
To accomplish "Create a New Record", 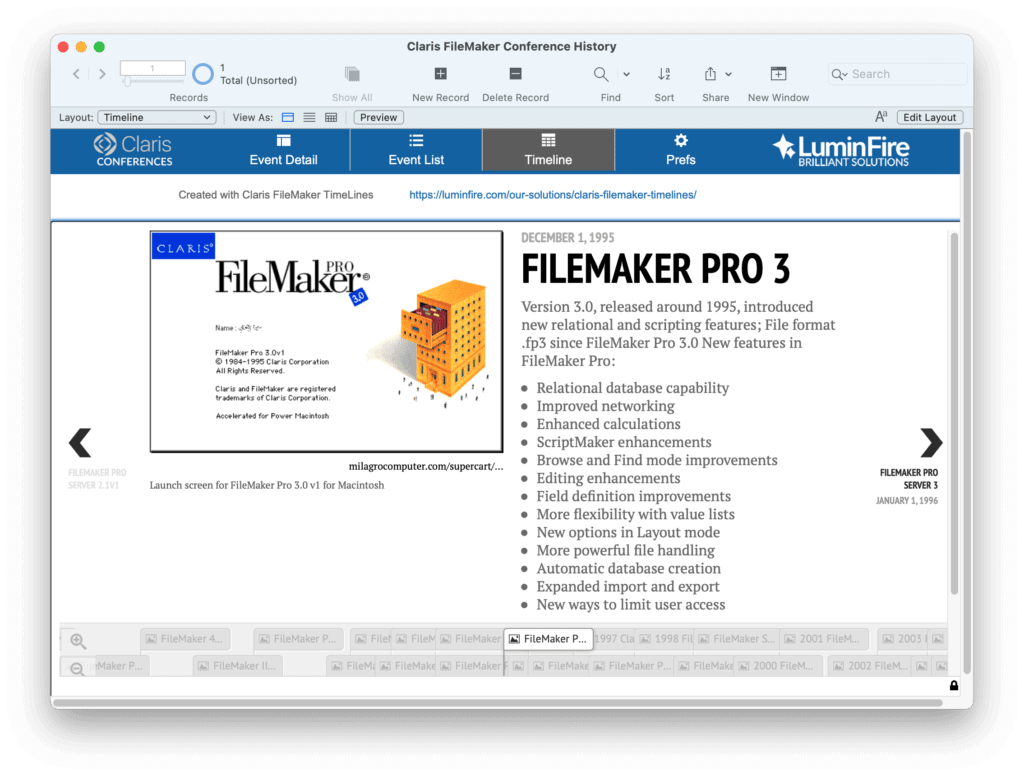I will (440, 74).
